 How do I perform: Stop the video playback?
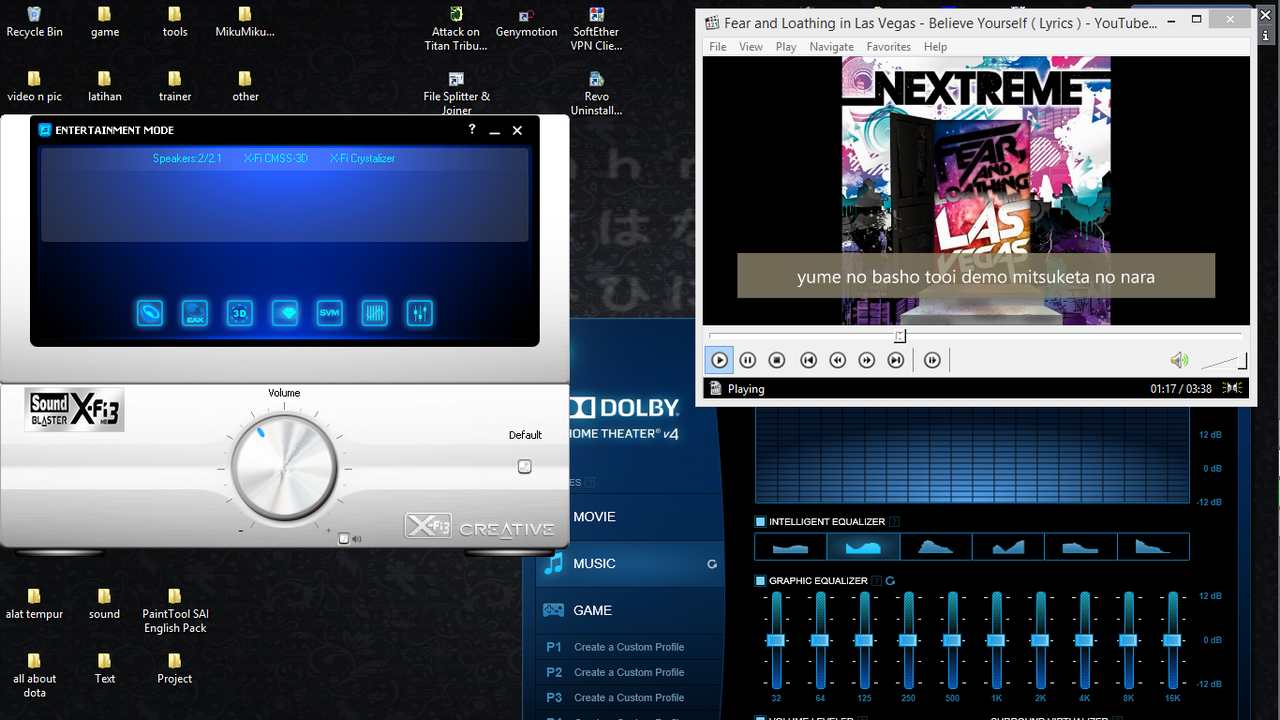click(x=777, y=360)
